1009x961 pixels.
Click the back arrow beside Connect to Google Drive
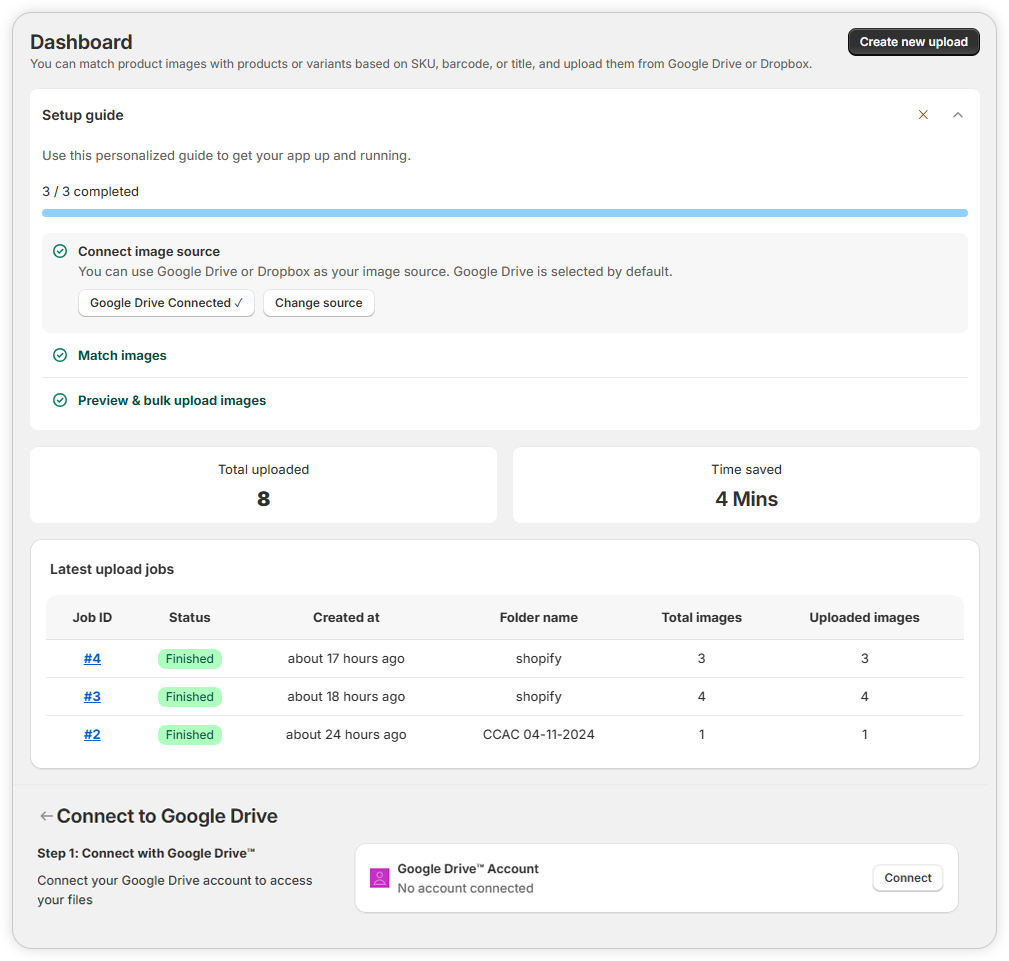pos(46,817)
